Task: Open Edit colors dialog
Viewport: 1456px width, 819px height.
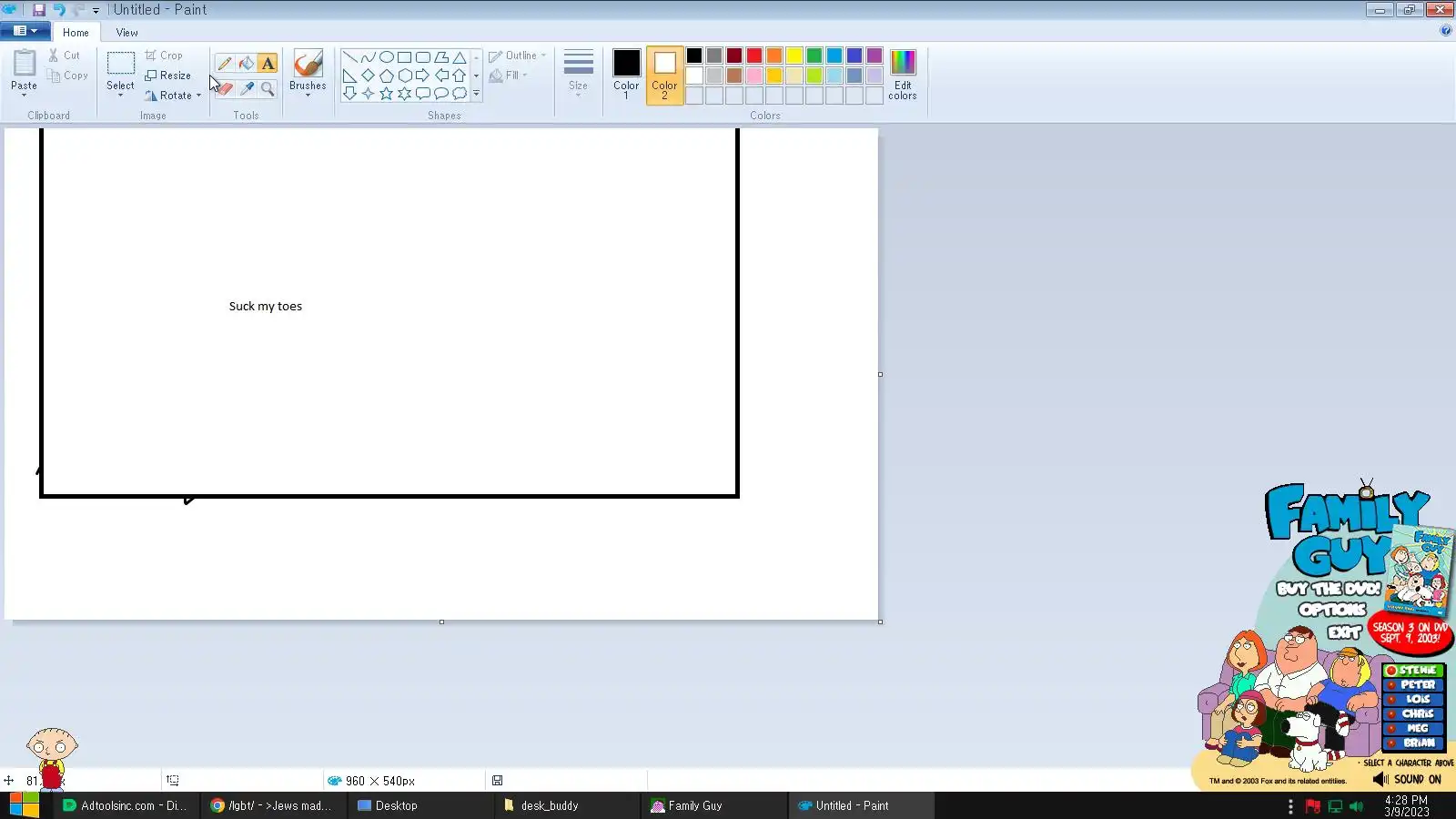Action: [x=903, y=75]
